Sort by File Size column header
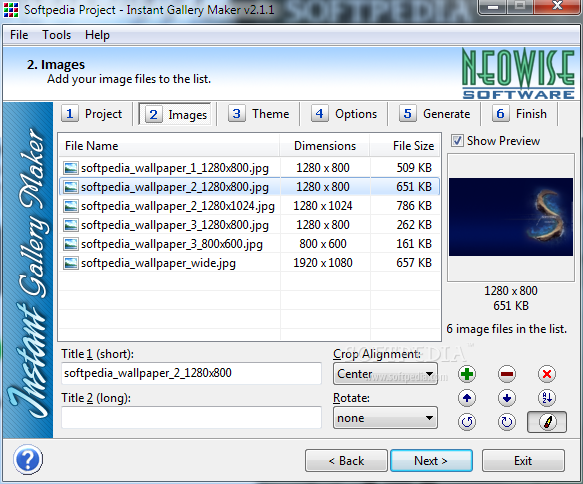The width and height of the screenshot is (583, 484). coord(405,146)
